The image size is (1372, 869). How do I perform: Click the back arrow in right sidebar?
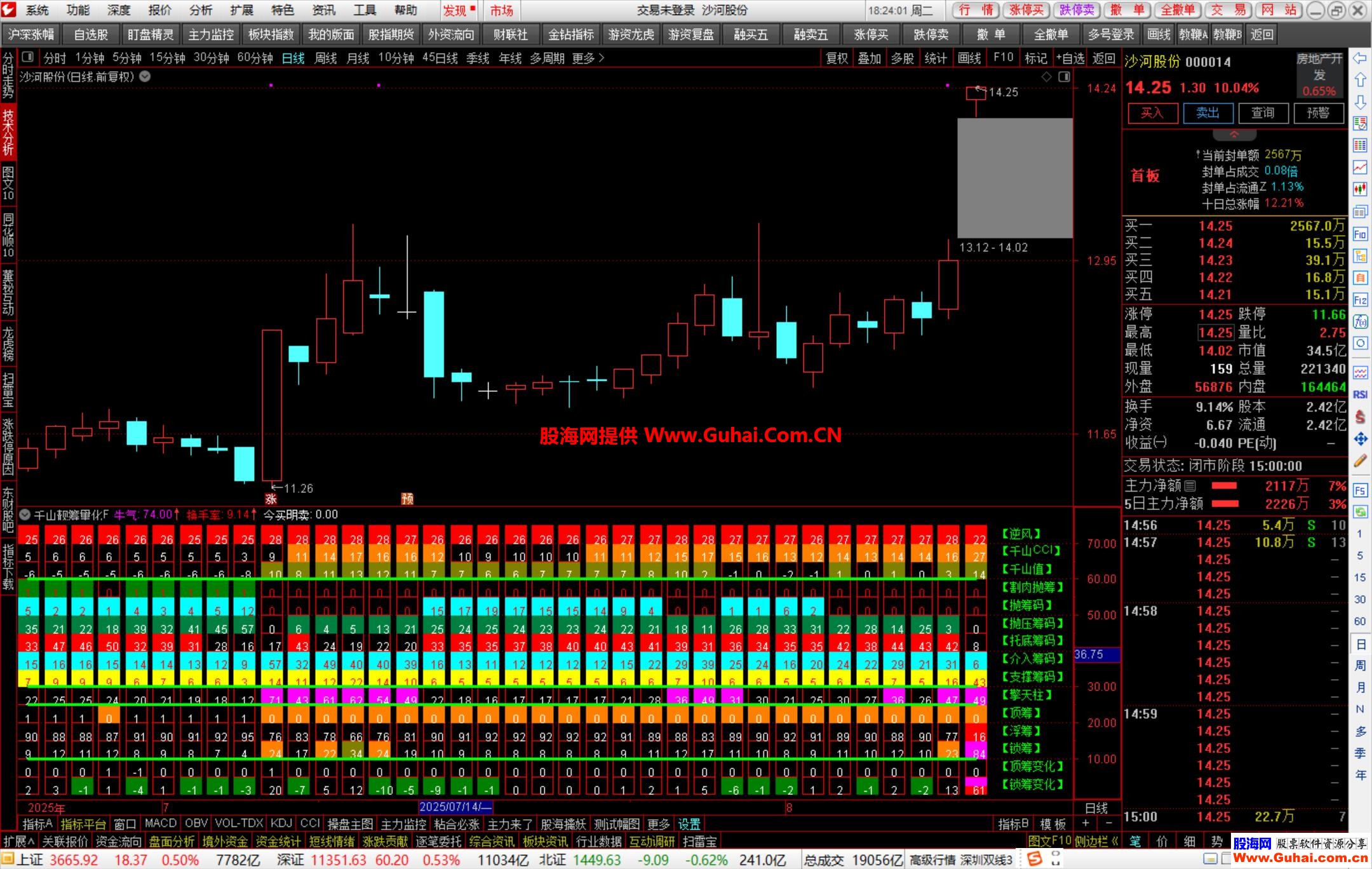1360,58
